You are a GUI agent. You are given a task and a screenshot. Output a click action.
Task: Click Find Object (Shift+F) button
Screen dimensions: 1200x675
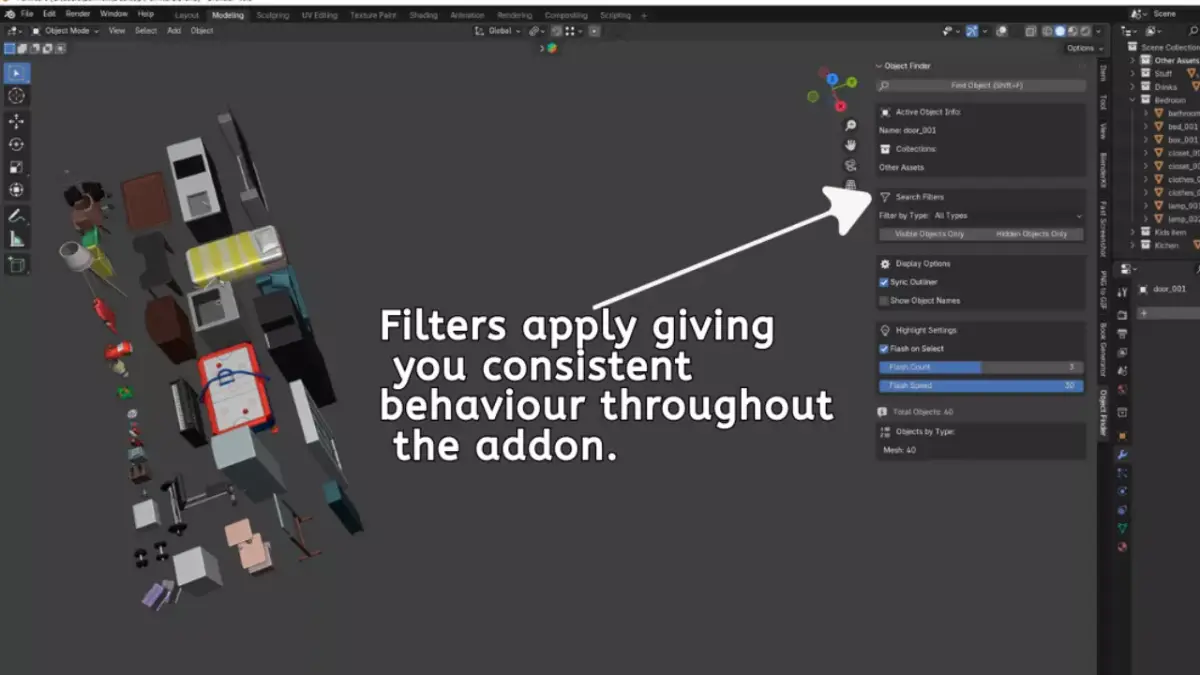981,86
